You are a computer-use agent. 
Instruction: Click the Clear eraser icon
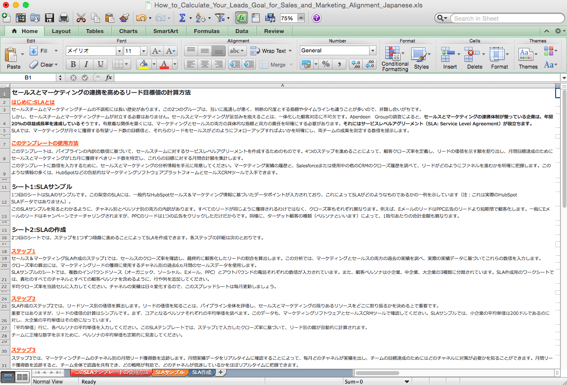point(34,64)
